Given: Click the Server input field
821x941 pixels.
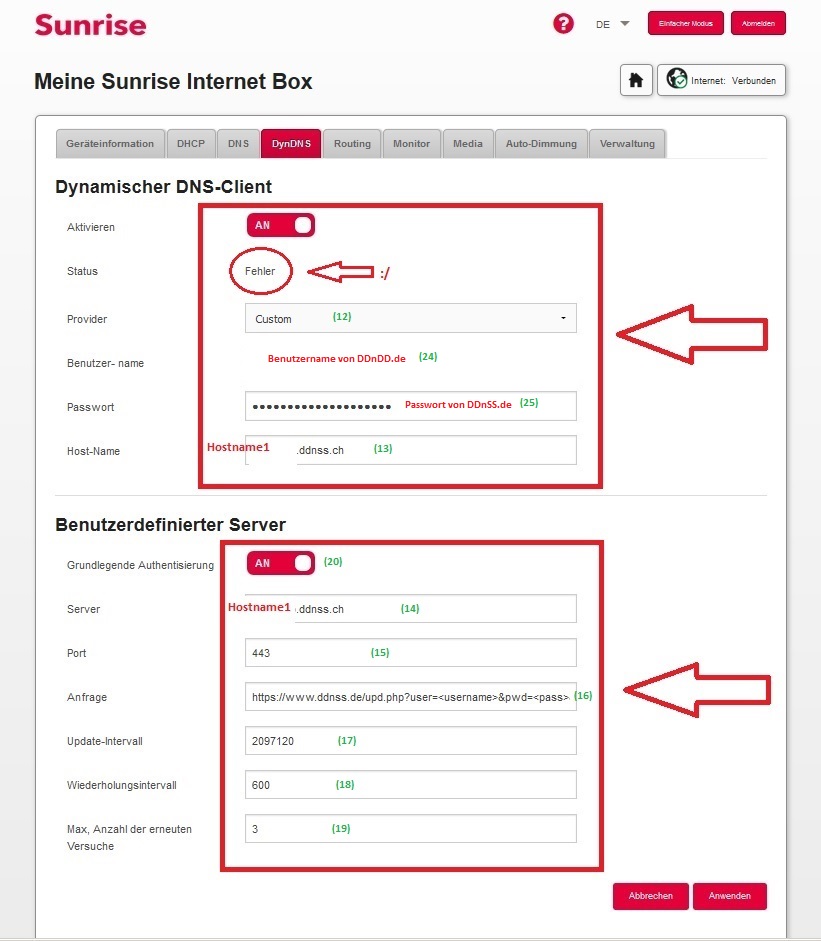Looking at the screenshot, I should coord(410,609).
